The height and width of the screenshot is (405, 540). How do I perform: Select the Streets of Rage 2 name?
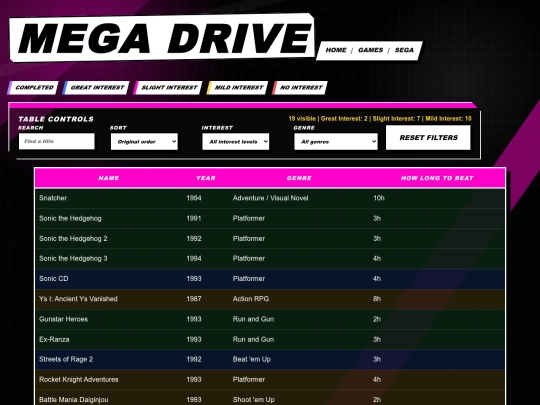pyautogui.click(x=66, y=359)
